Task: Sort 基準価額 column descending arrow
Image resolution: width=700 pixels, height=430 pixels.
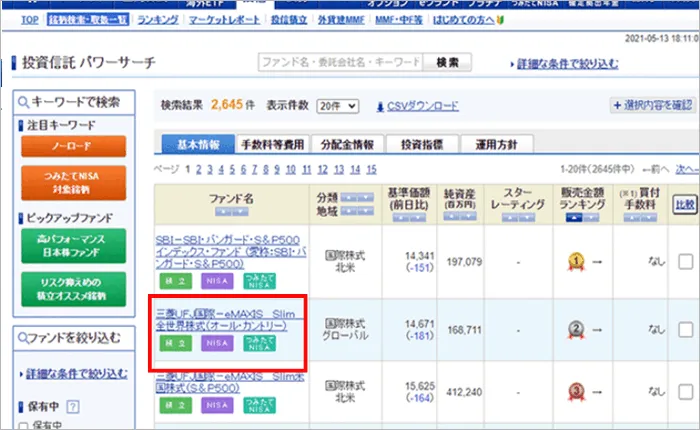Action: click(x=418, y=217)
